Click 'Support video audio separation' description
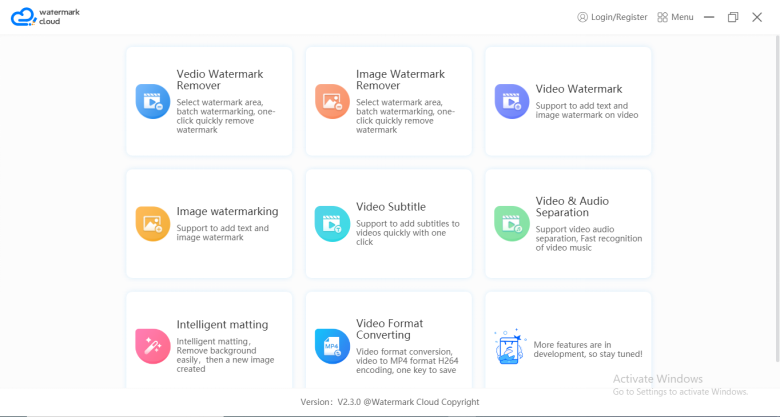 (x=589, y=238)
